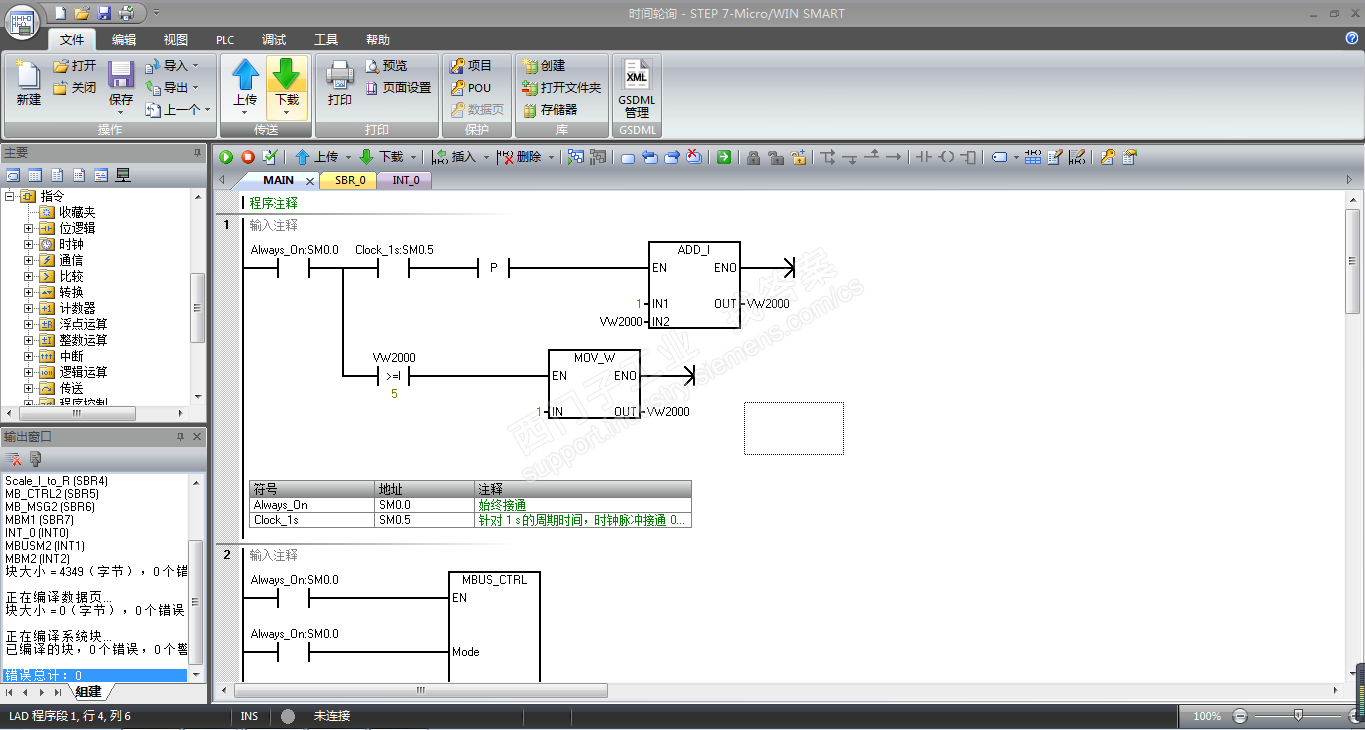Expand 比较 compare tree node
This screenshot has width=1365, height=730.
[29, 276]
